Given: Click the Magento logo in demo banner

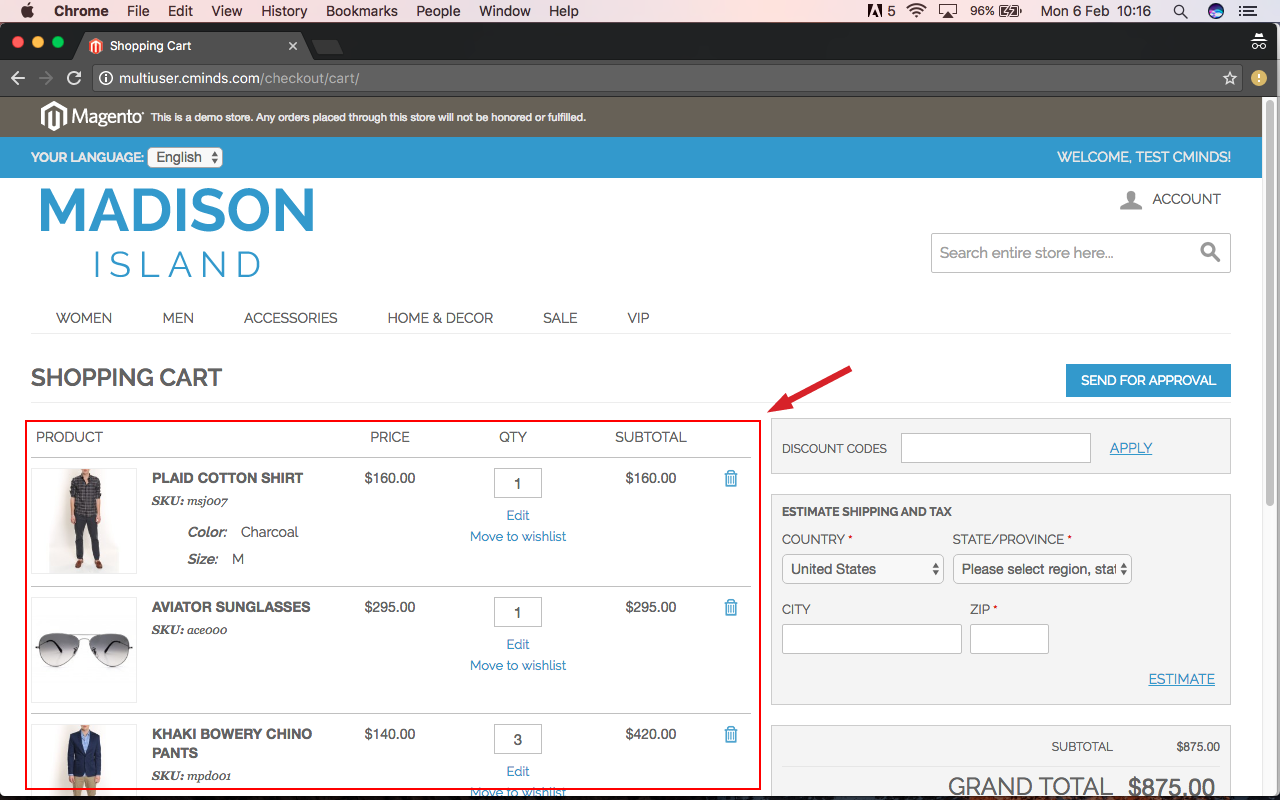Looking at the screenshot, I should point(92,117).
